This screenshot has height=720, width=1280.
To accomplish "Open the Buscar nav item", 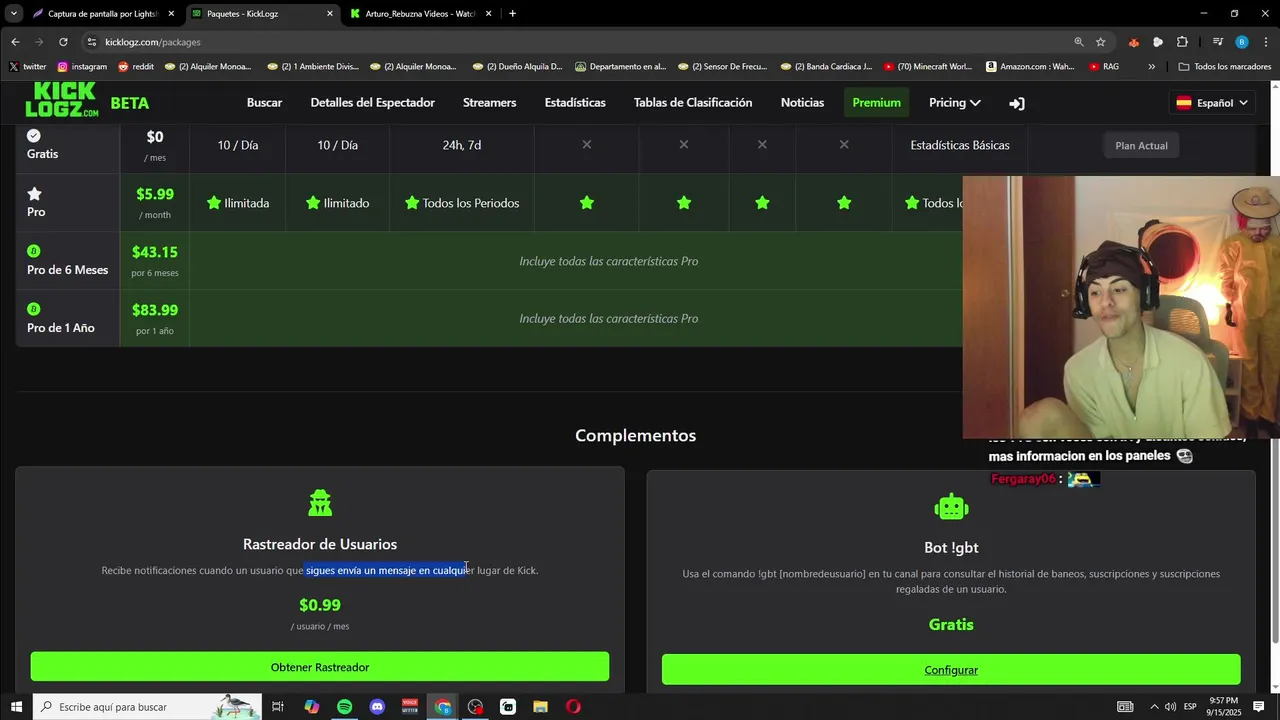I will click(x=264, y=103).
